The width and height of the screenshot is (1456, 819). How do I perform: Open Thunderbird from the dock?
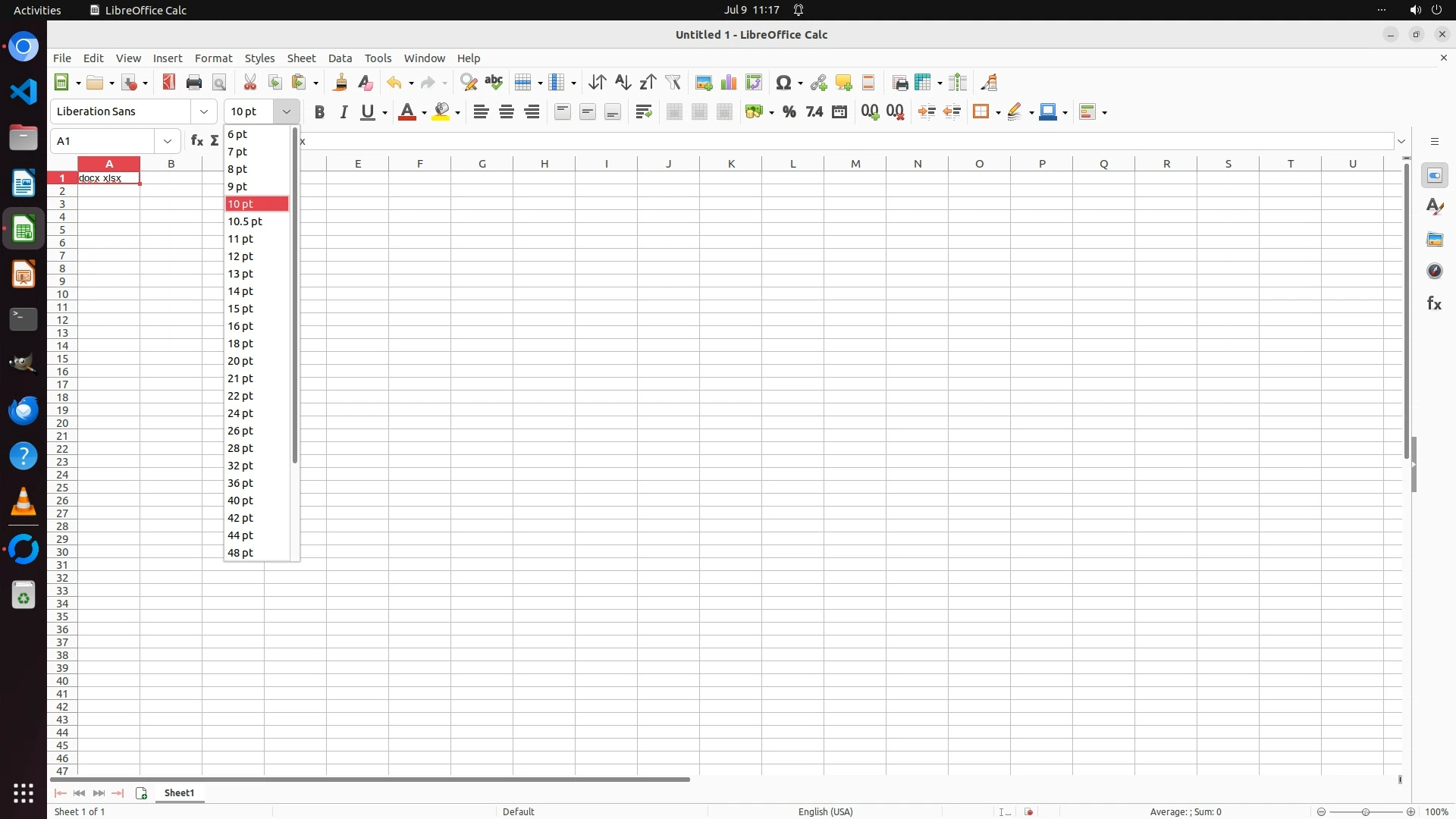point(24,410)
